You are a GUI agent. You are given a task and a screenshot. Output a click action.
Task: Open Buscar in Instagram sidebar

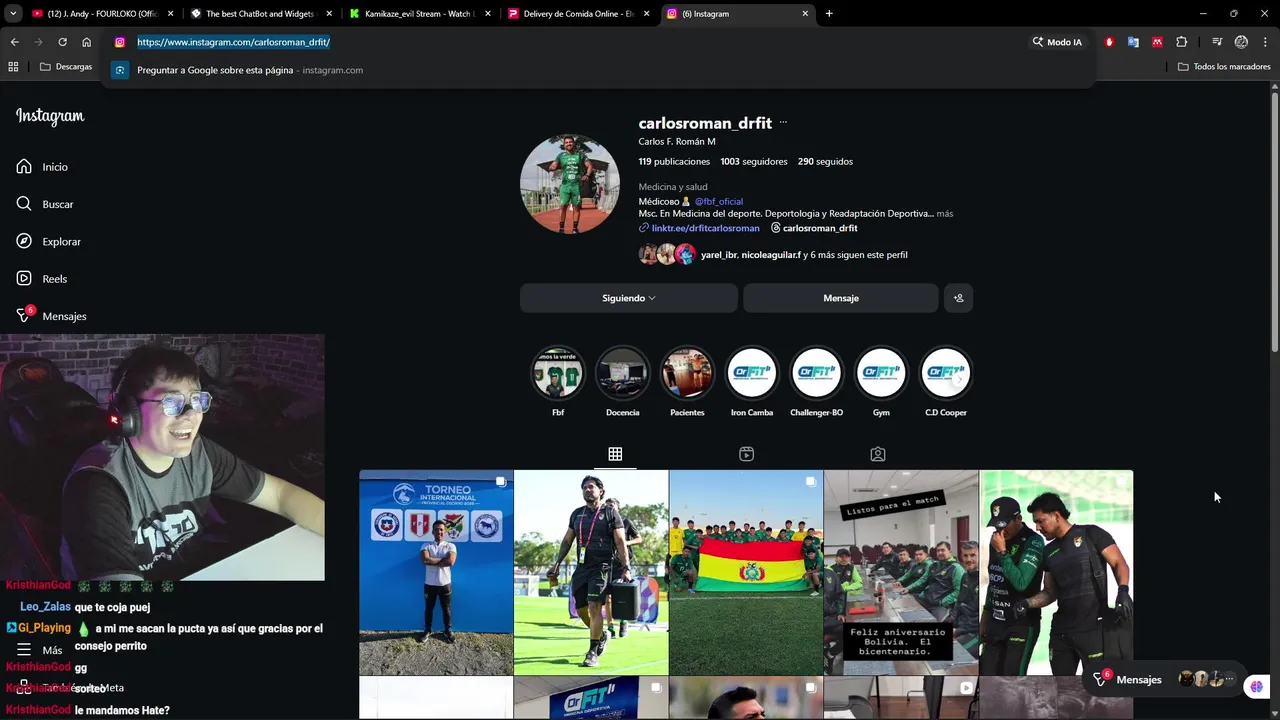coord(45,204)
